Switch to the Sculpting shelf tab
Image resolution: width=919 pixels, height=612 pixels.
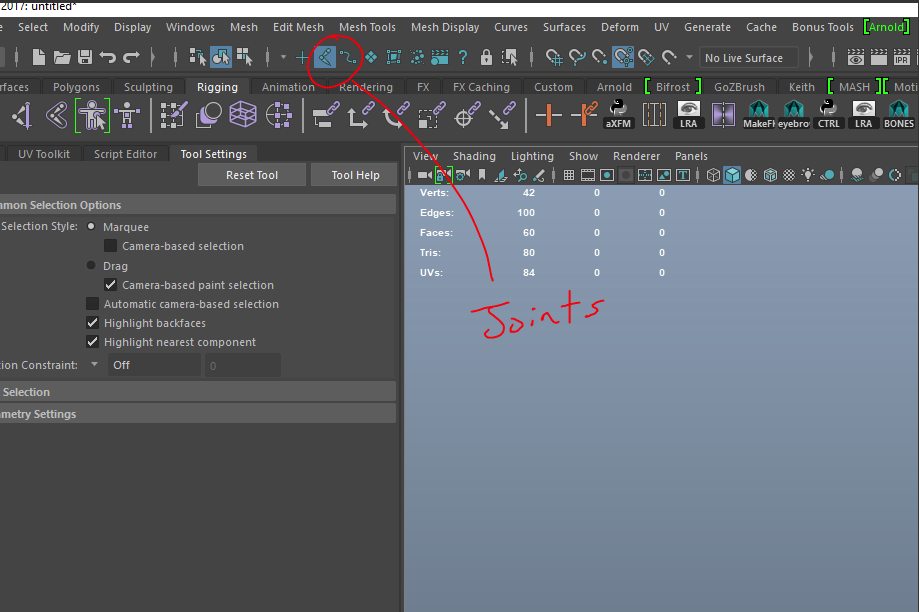tap(148, 87)
